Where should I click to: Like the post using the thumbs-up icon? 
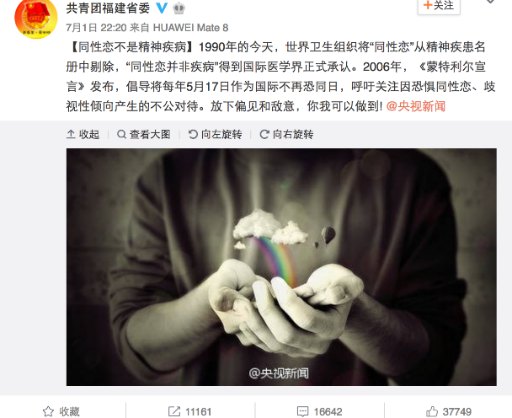432,411
